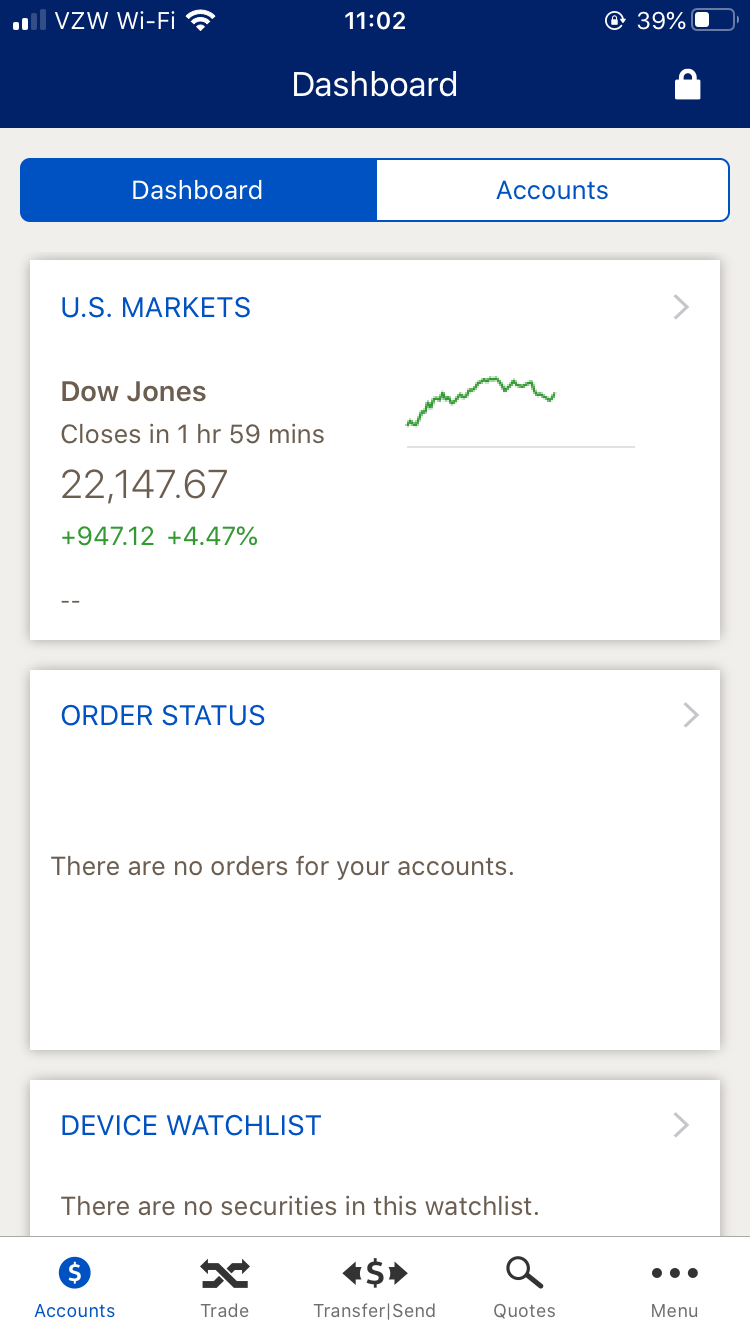Select the Trade tab label
This screenshot has width=750, height=1334.
225,1310
